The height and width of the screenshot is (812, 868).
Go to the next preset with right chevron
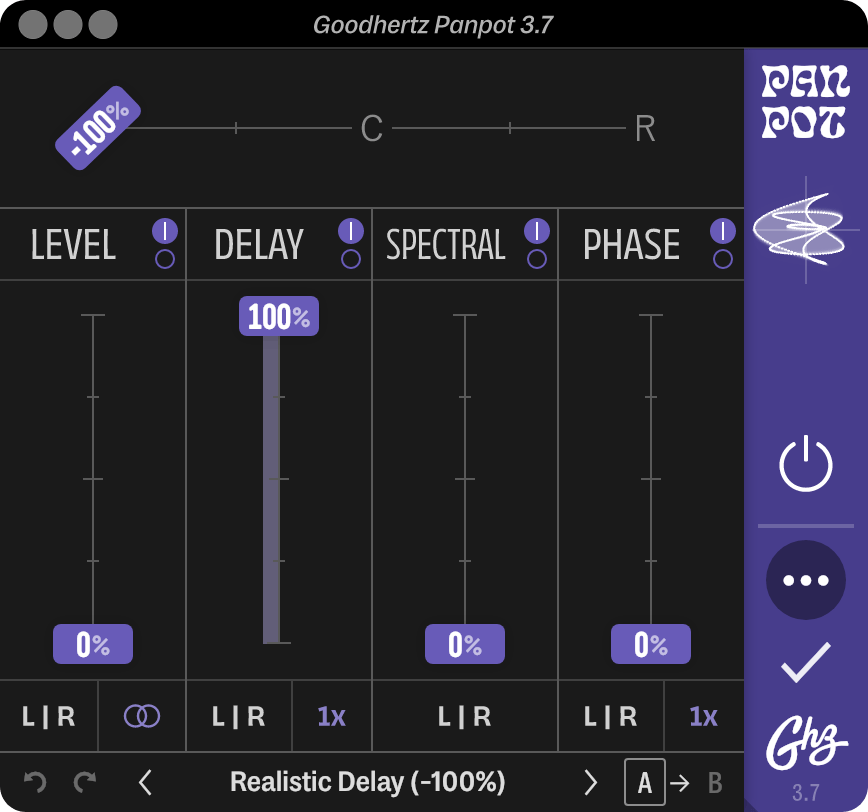(591, 783)
